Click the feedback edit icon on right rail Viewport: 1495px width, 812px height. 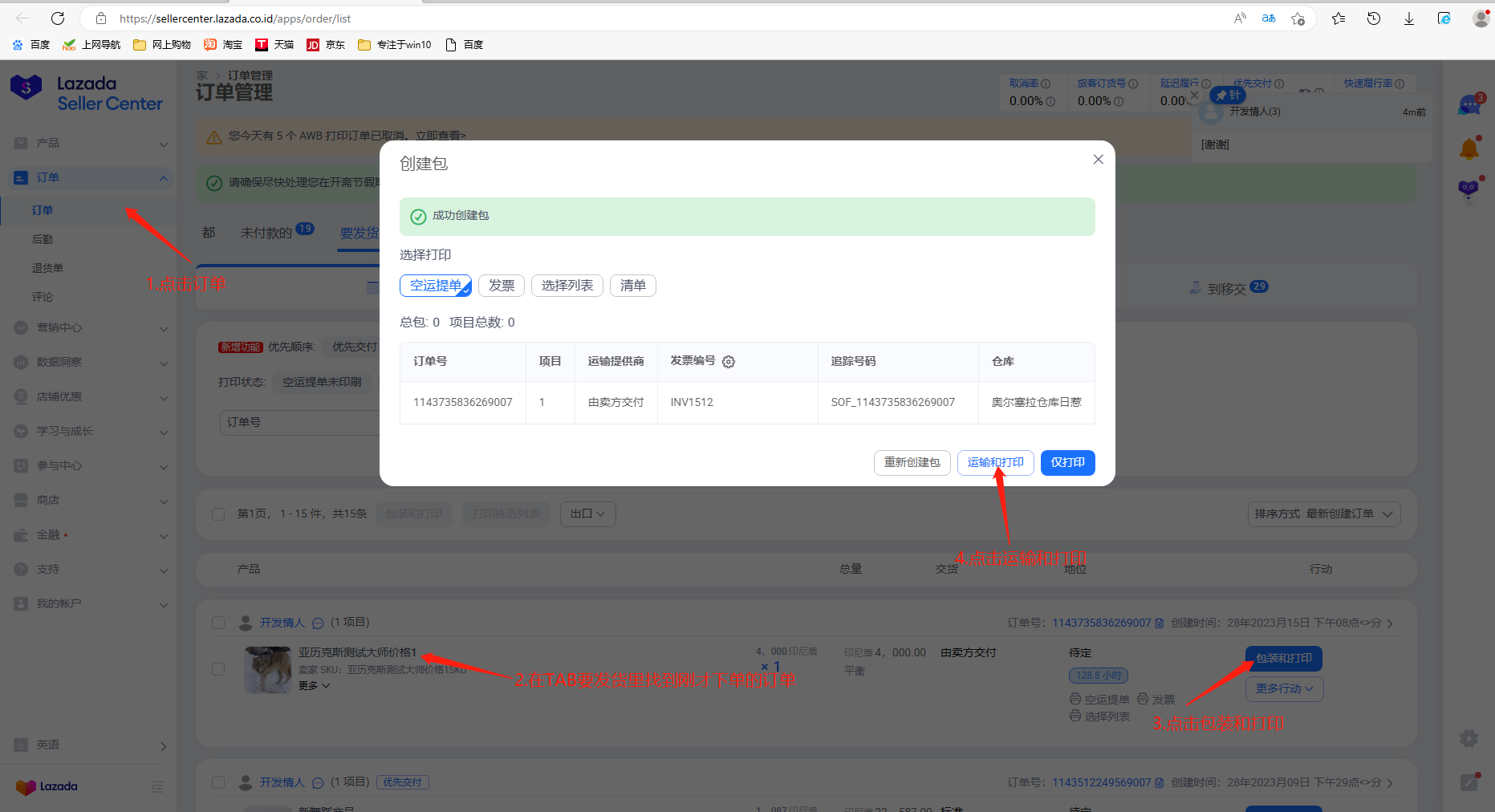point(1469,782)
